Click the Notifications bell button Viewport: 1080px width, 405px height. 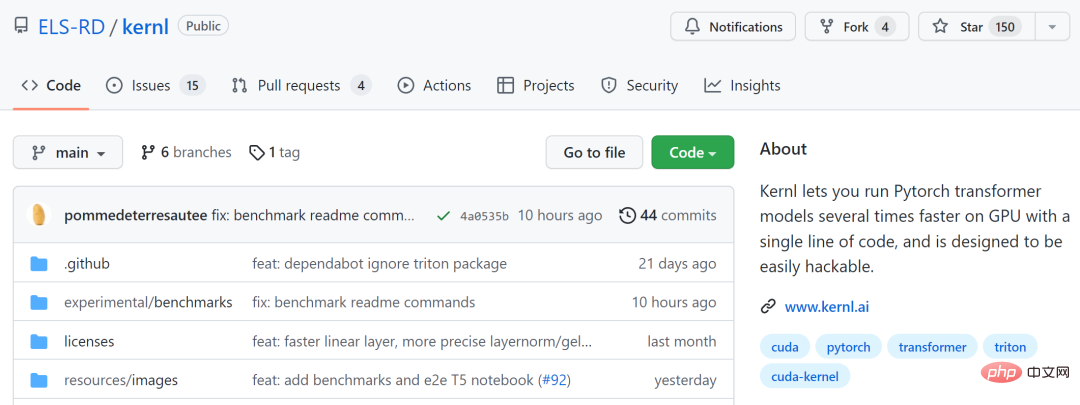click(733, 27)
